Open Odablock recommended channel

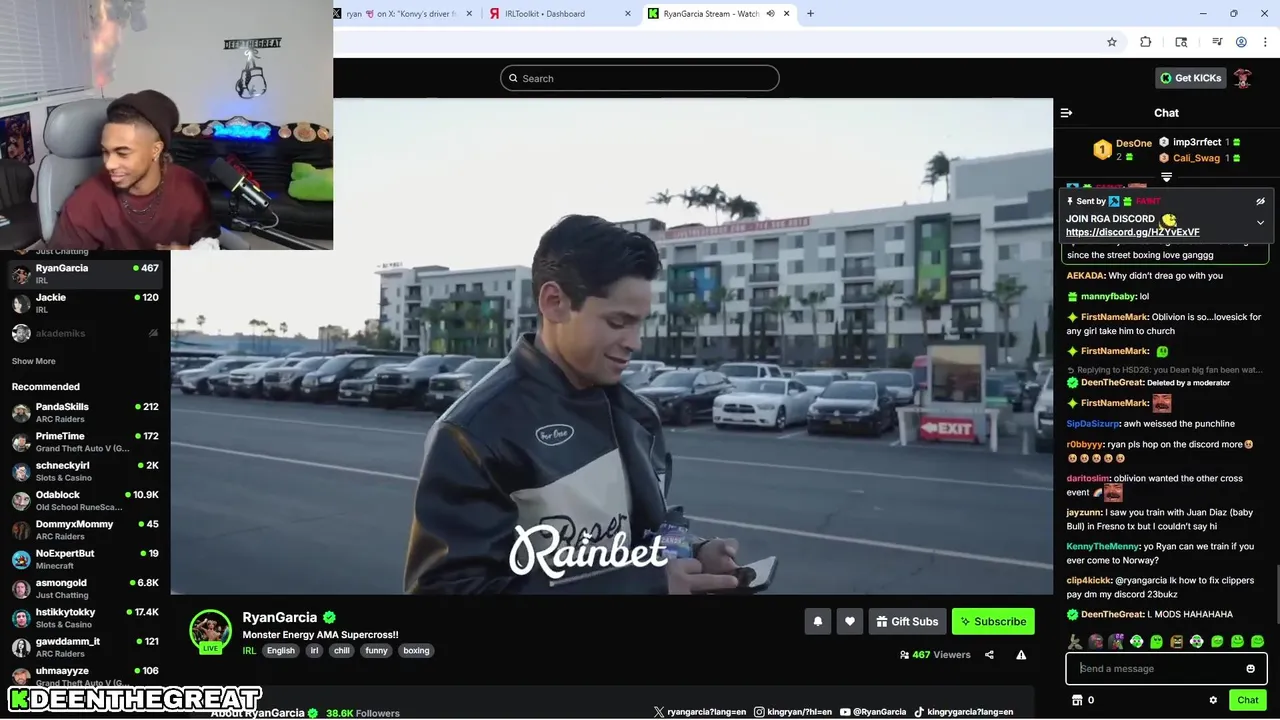click(x=85, y=500)
